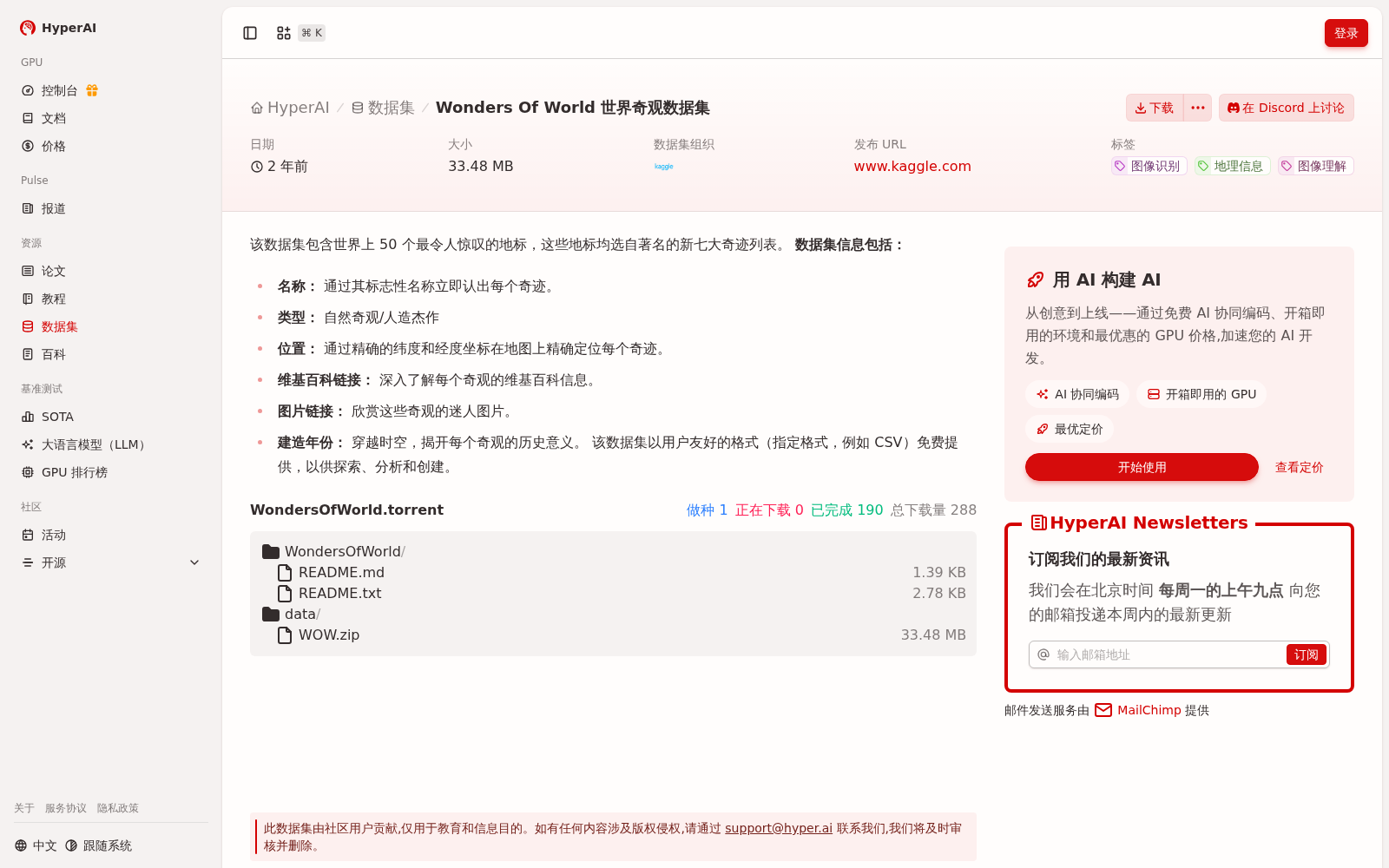Image resolution: width=1389 pixels, height=868 pixels.
Task: Expand the 开源 sidebar section chevron
Action: pos(194,562)
